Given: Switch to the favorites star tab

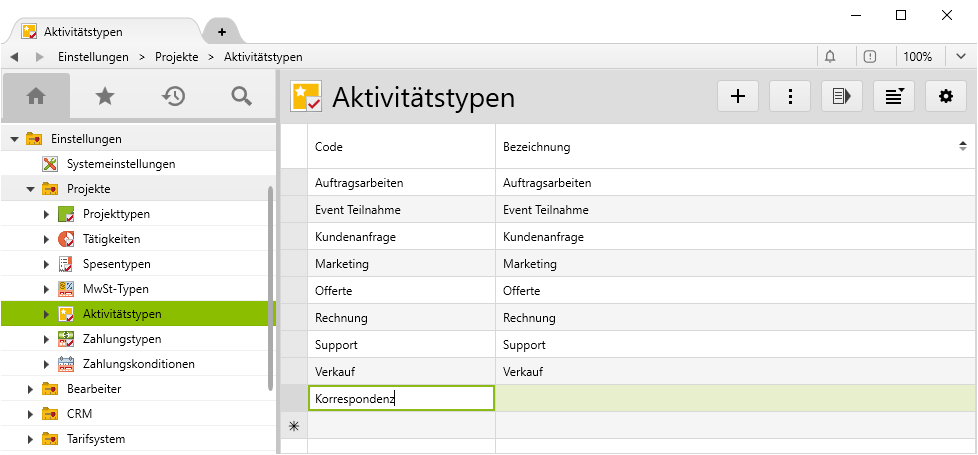Looking at the screenshot, I should coord(104,96).
